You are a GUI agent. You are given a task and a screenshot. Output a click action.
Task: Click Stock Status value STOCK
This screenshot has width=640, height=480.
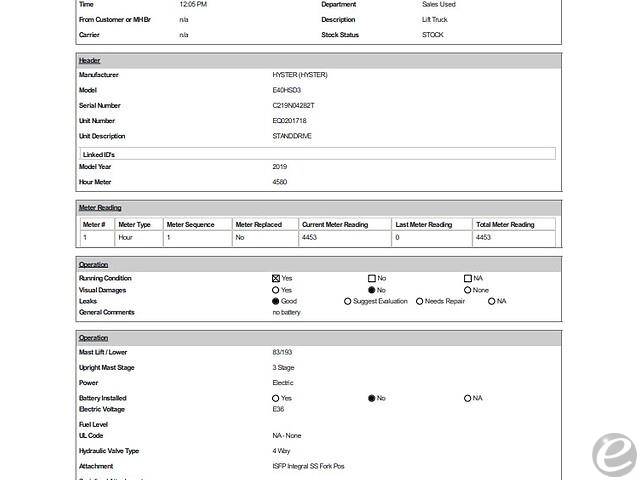(x=433, y=35)
